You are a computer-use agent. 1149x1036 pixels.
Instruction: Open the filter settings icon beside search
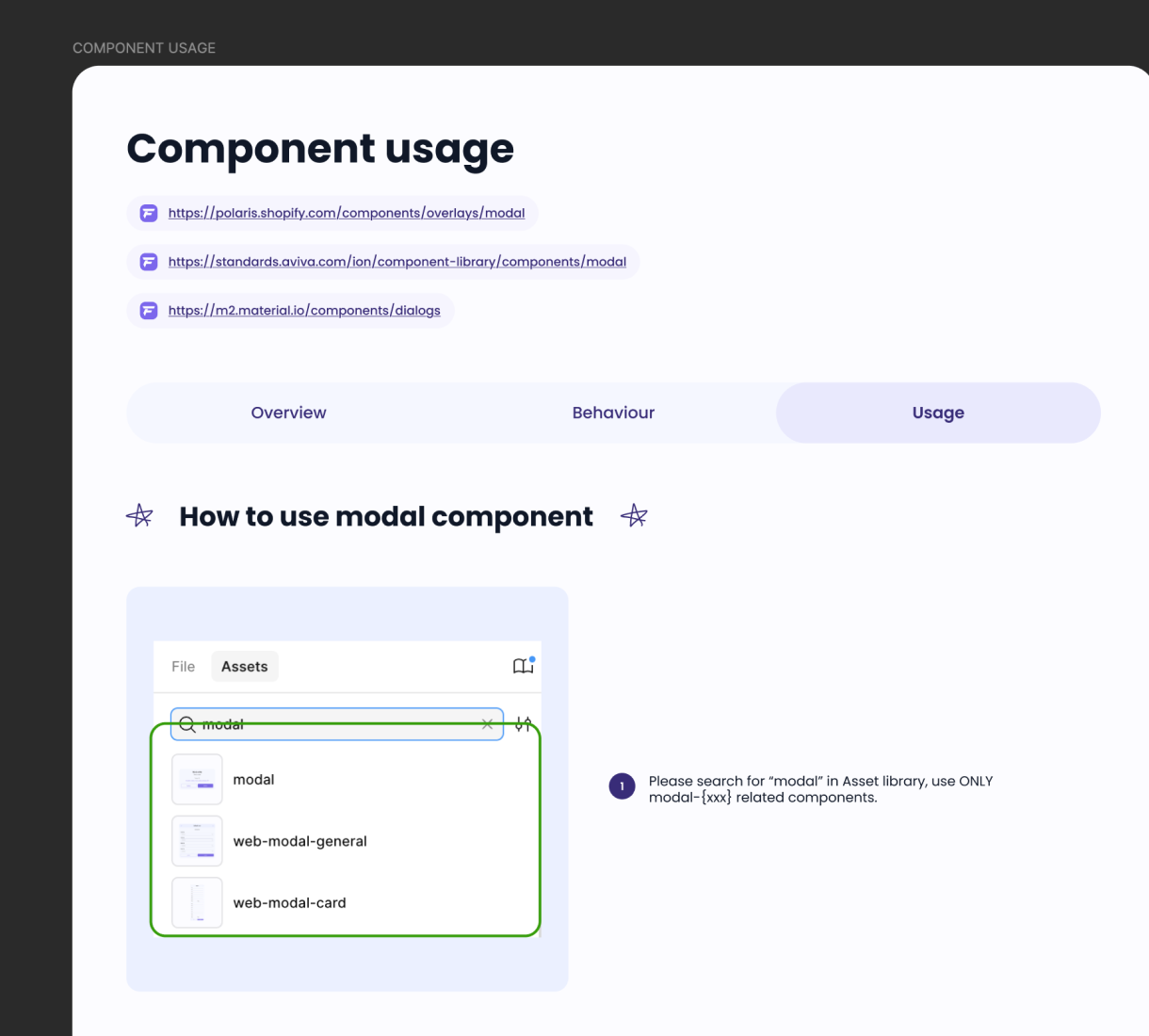(524, 724)
